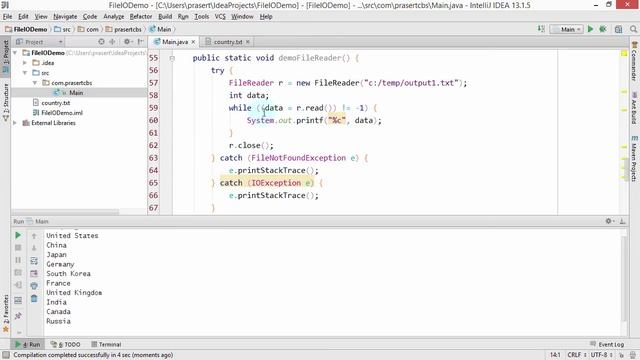The width and height of the screenshot is (640, 360).
Task: Change CRLF line separator in status bar
Action: pyautogui.click(x=577, y=355)
